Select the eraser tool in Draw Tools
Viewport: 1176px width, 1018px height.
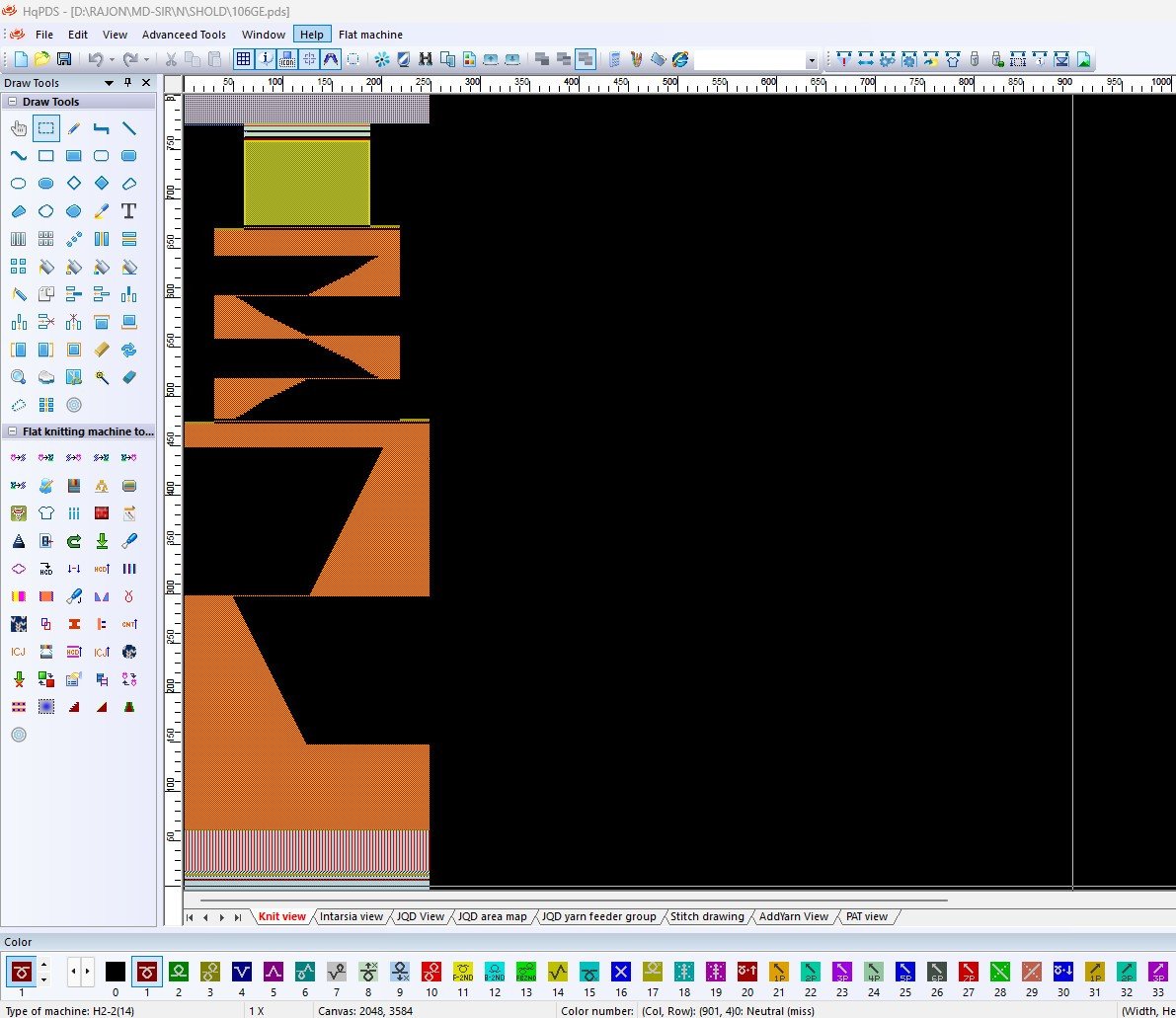pyautogui.click(x=128, y=377)
